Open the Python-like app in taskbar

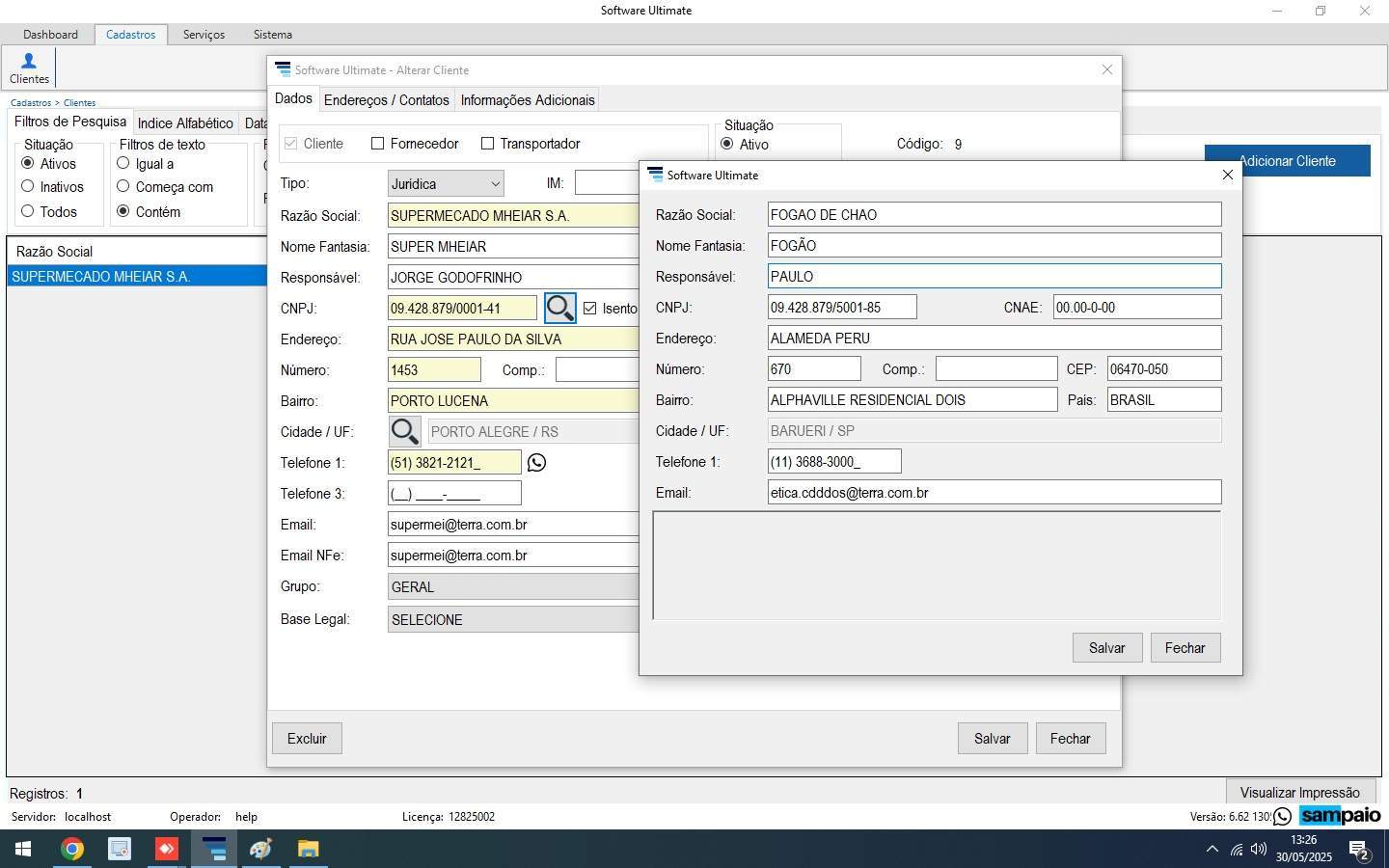click(260, 850)
